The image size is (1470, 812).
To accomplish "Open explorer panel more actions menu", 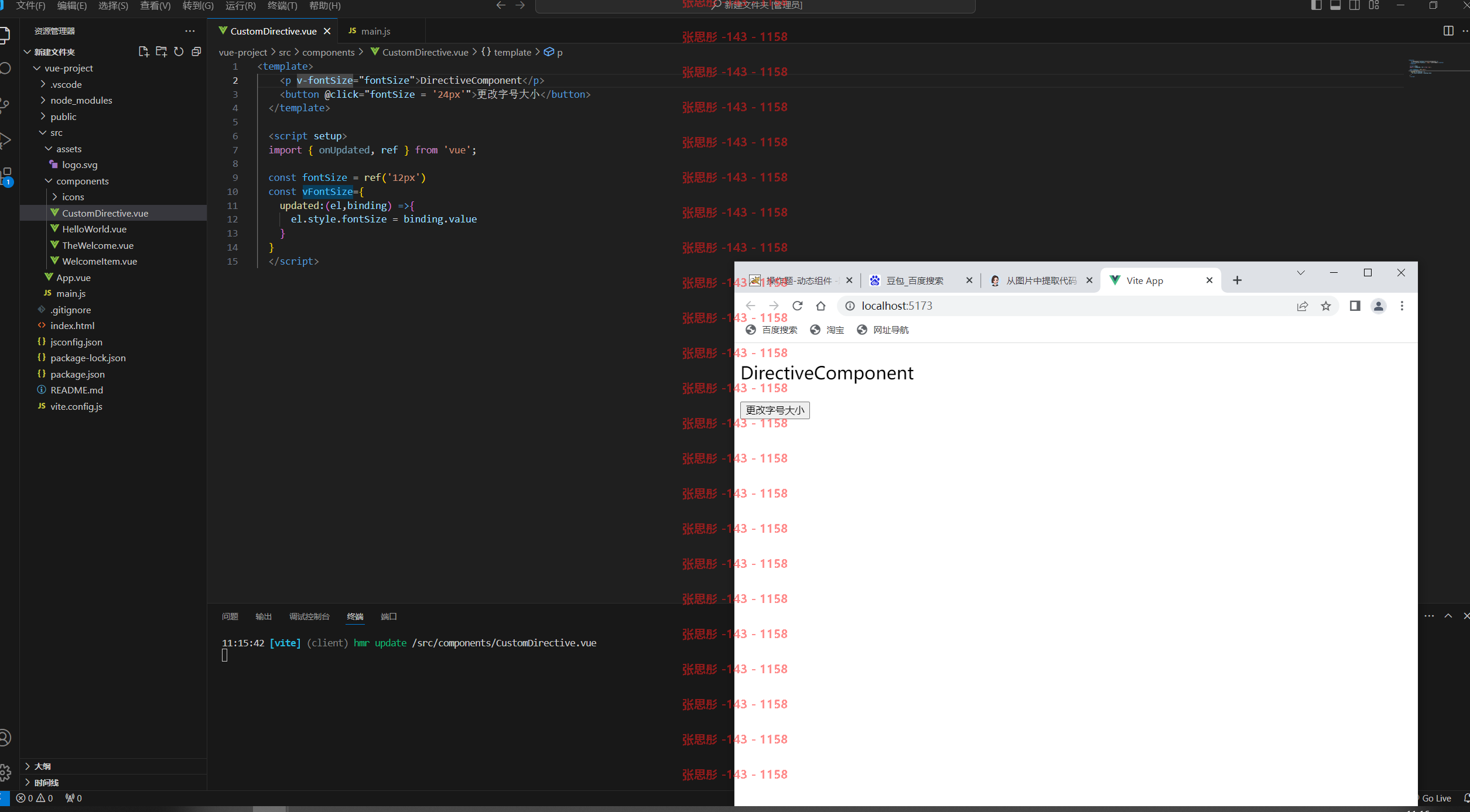I will click(190, 31).
